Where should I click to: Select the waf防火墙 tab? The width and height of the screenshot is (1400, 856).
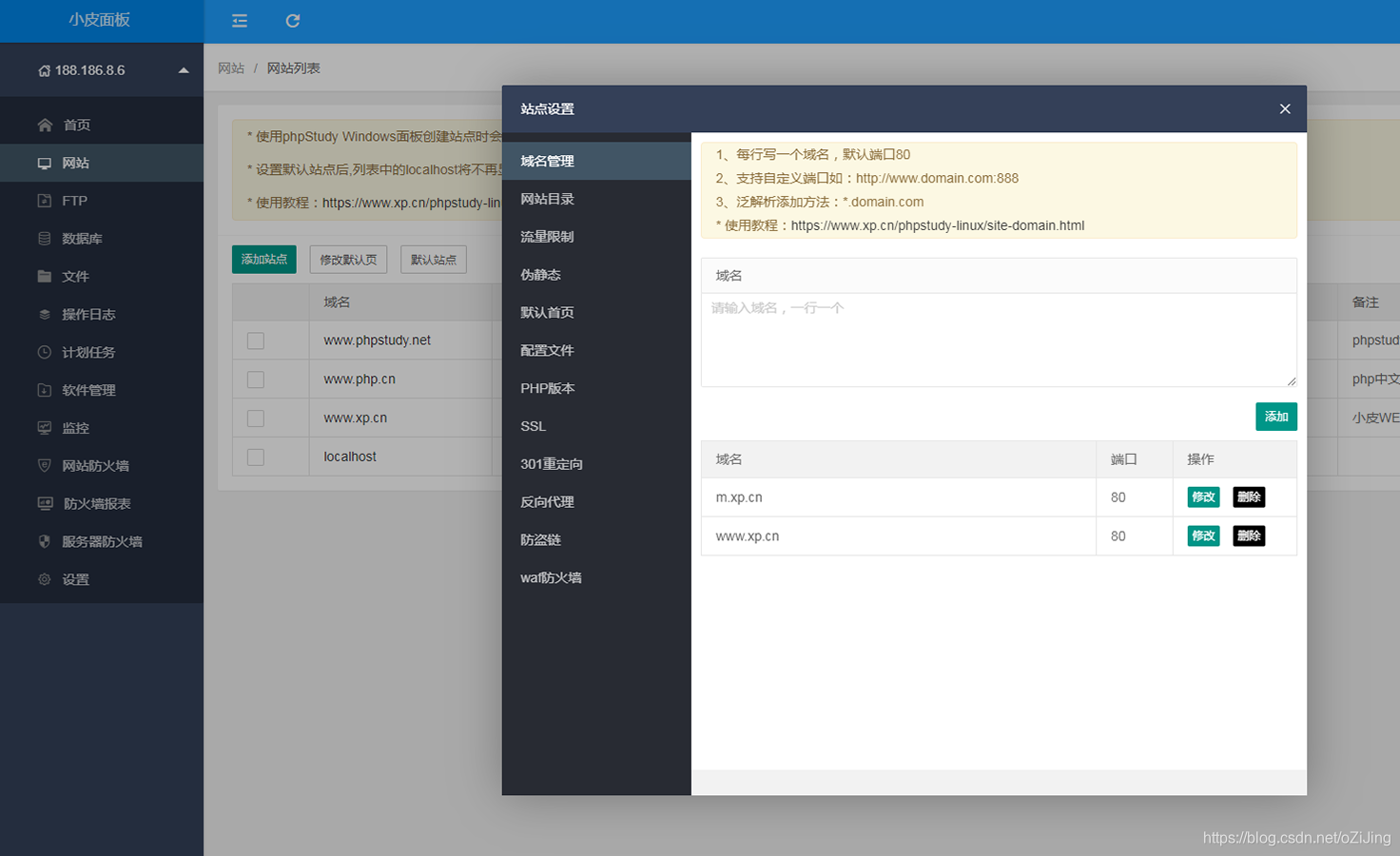(x=596, y=577)
